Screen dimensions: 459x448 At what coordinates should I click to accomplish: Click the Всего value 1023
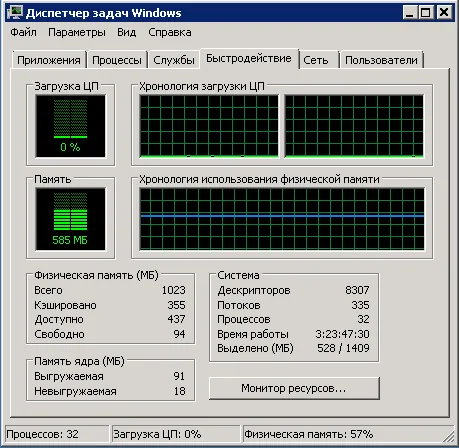tap(174, 290)
